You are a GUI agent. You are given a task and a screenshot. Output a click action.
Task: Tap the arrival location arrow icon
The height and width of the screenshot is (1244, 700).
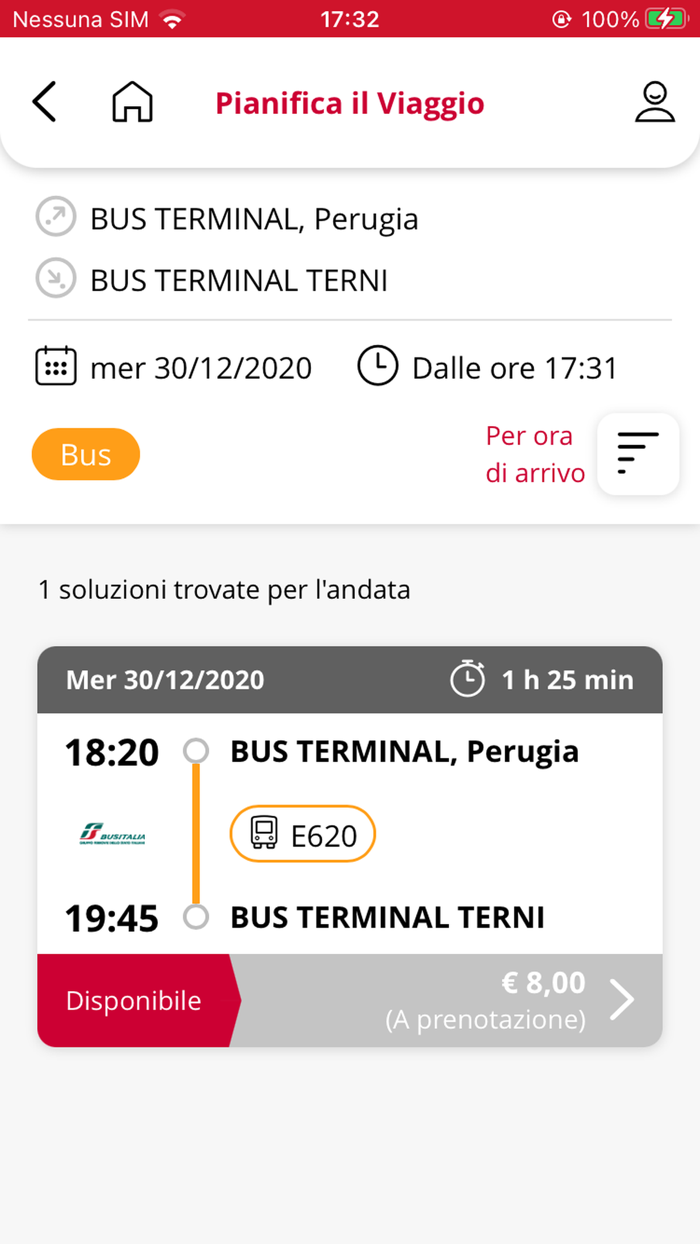point(55,280)
